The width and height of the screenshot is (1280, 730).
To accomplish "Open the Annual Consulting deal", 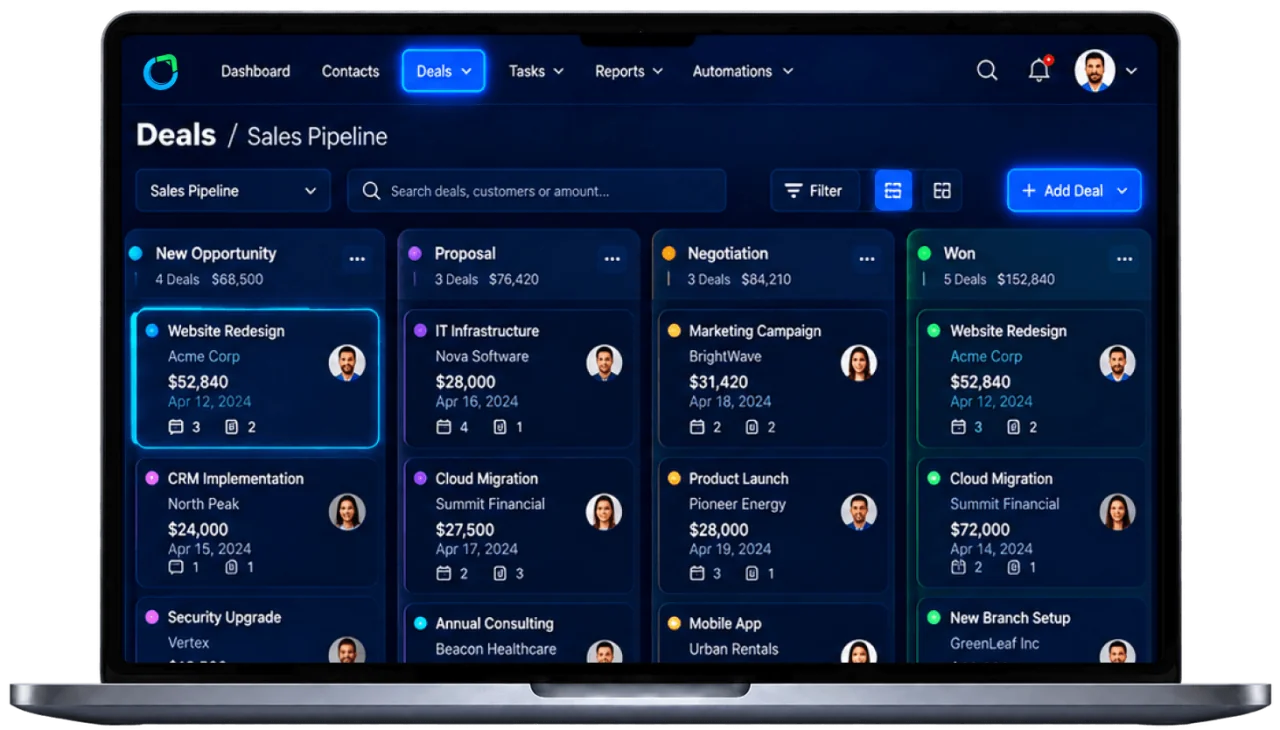I will (518, 633).
